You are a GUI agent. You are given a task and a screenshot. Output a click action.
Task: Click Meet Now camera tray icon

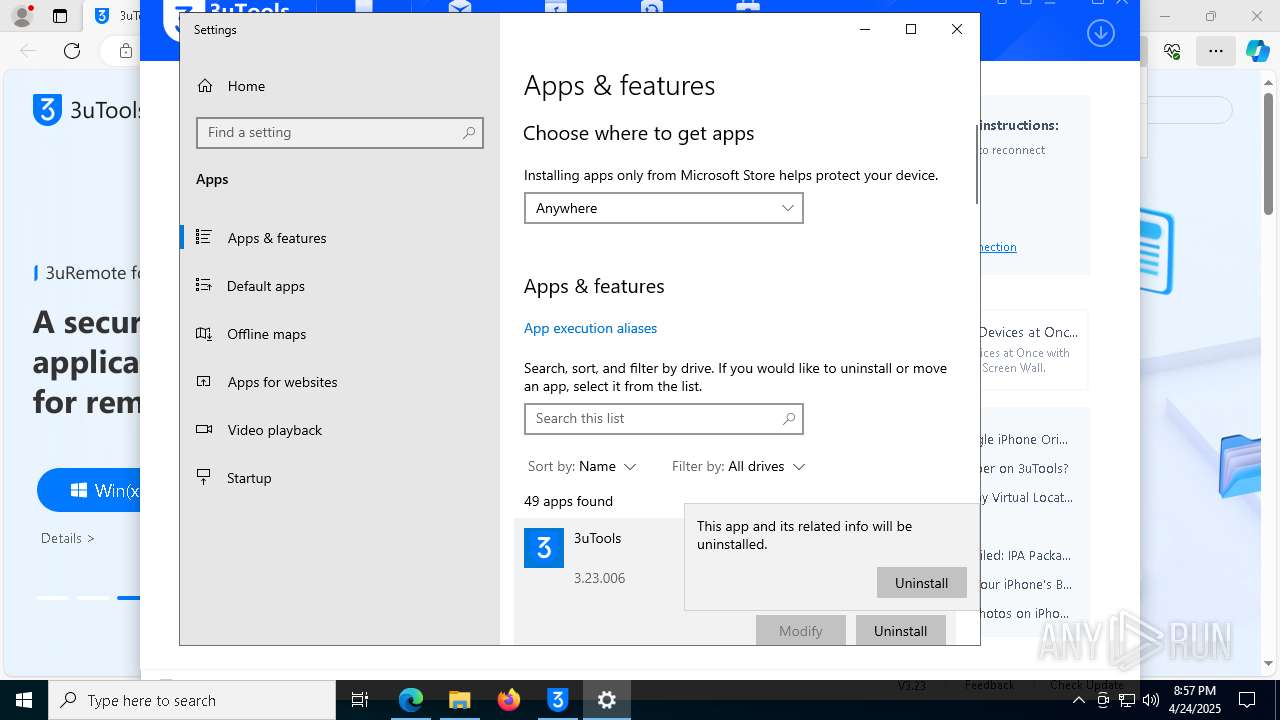(x=1103, y=700)
